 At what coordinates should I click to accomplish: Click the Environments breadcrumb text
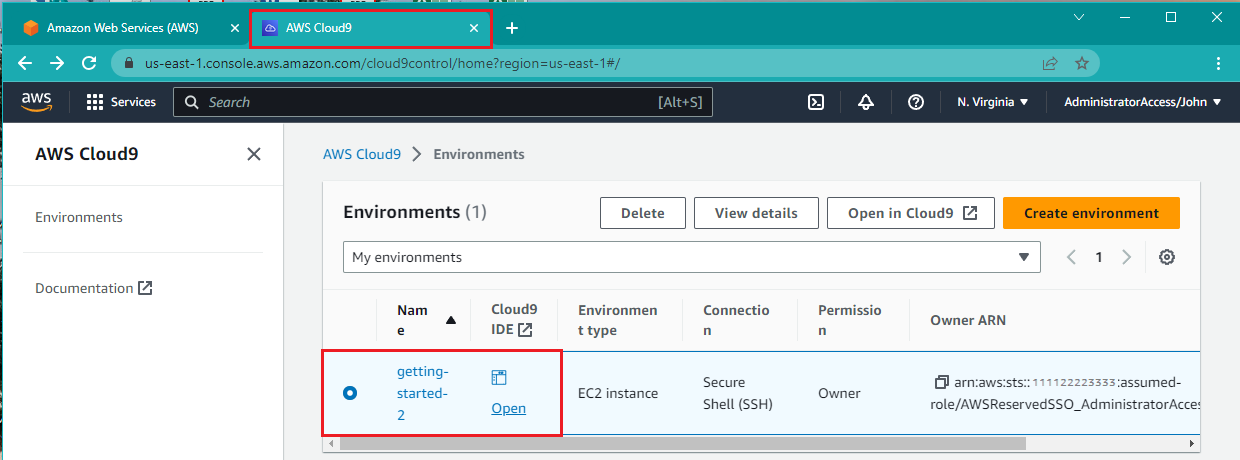(x=479, y=154)
